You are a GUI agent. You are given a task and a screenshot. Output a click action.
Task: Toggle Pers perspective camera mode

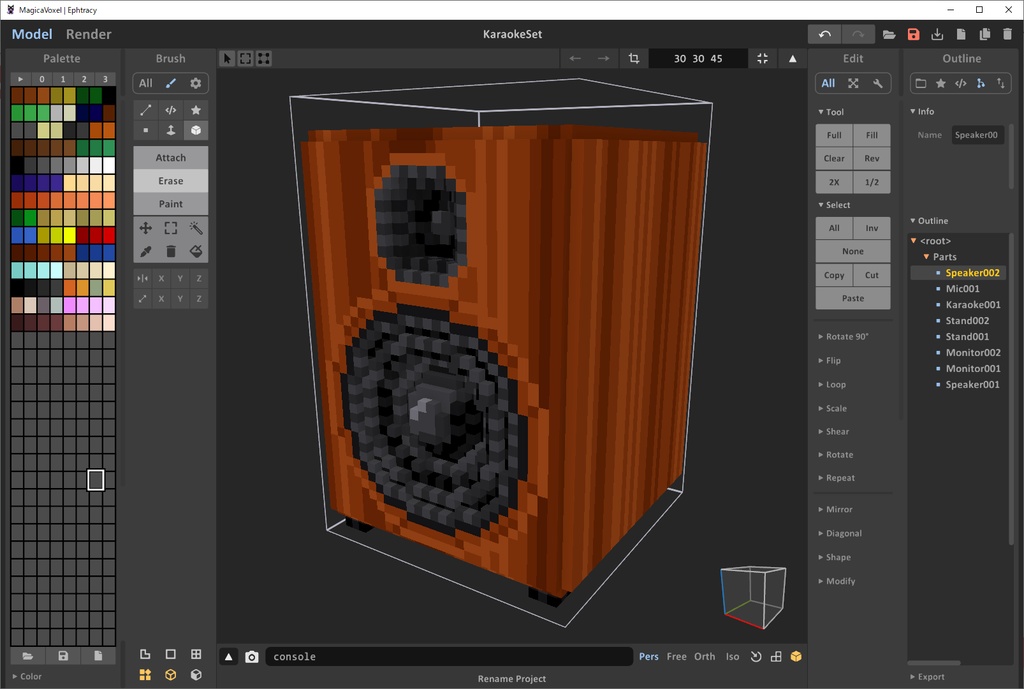click(648, 656)
